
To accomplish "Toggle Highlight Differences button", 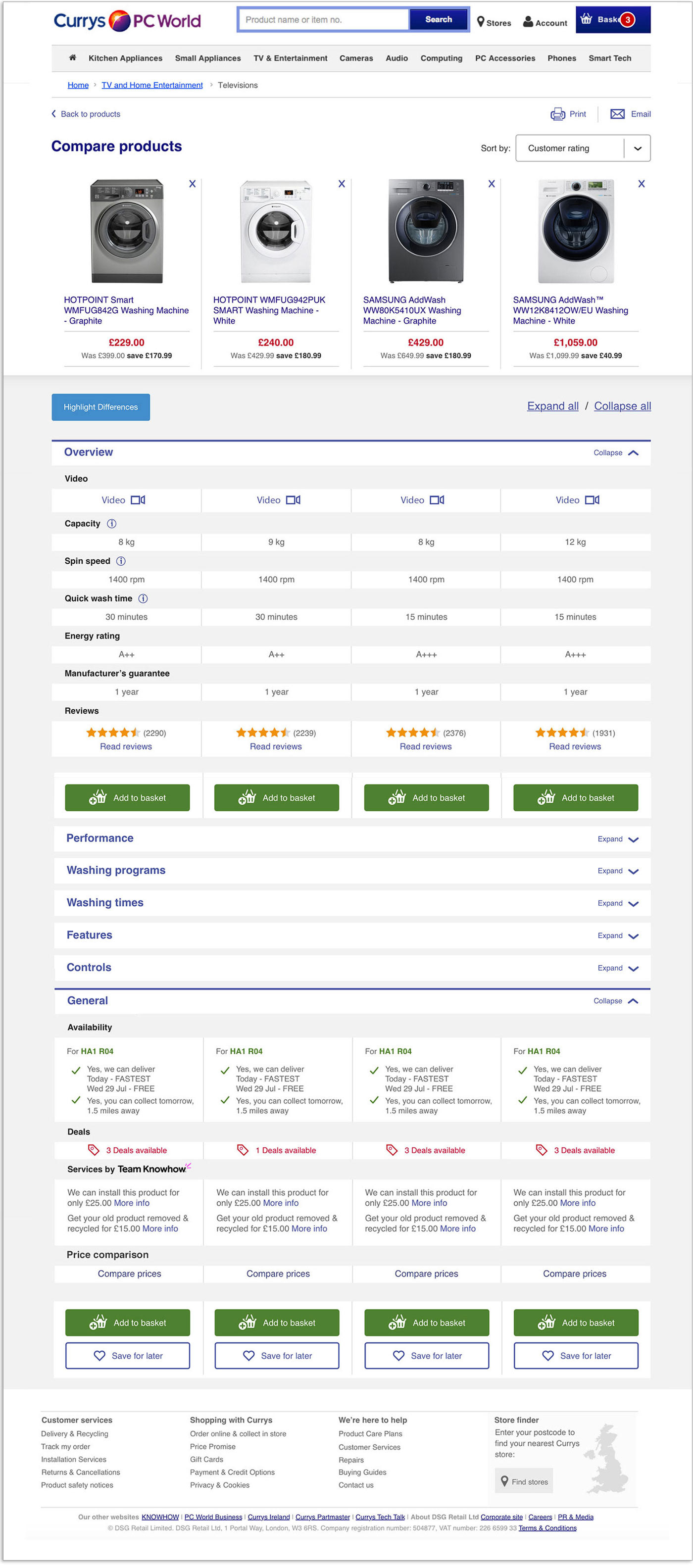I will click(100, 407).
